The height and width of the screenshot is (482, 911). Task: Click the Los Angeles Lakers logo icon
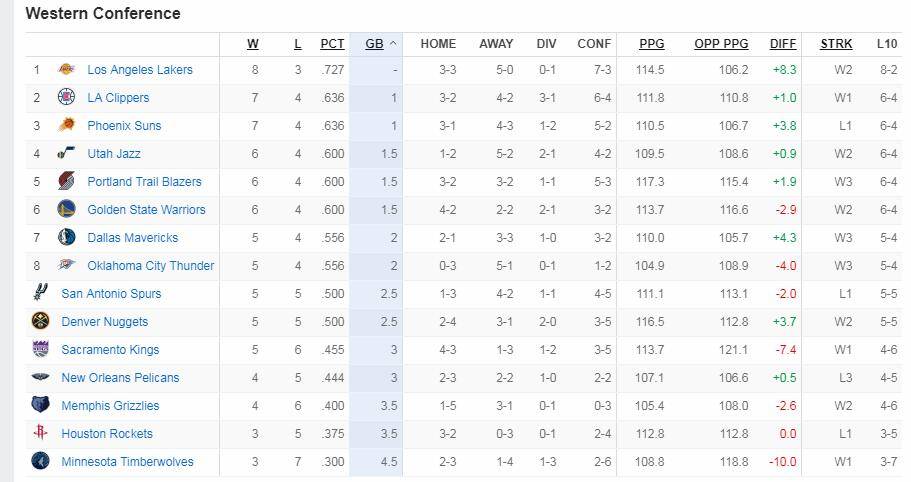[x=66, y=70]
